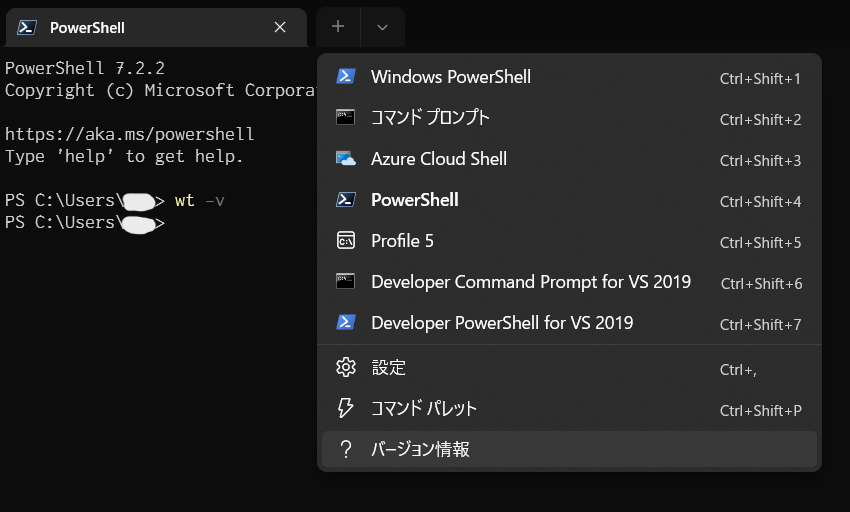Click the Ctrl+Shift+P shortcut label
Viewport: 850px width, 512px height.
[x=760, y=410]
